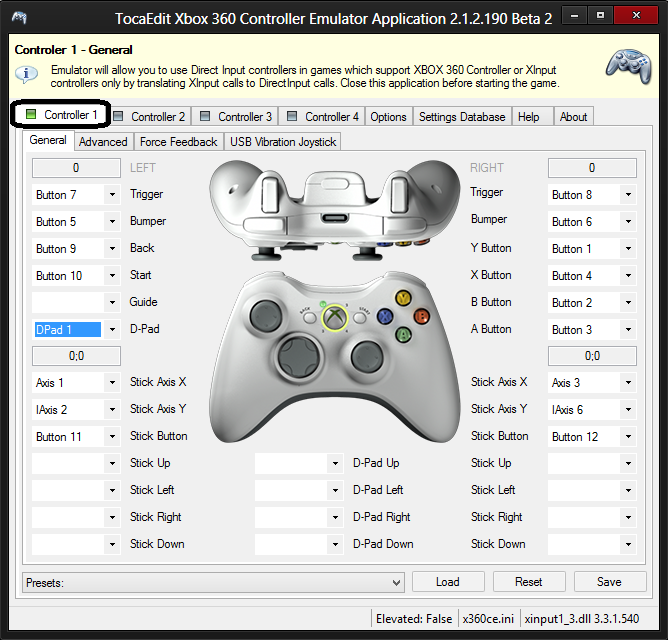Open the Settings Database tab

pos(462,116)
